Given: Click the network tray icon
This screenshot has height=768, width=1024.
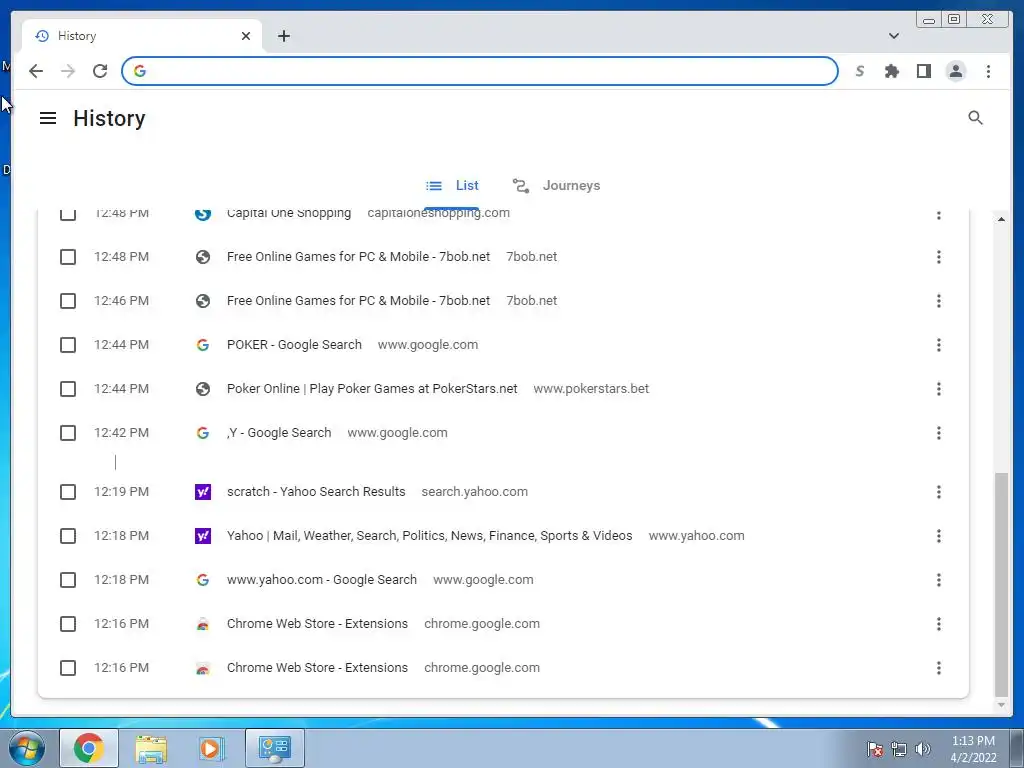Looking at the screenshot, I should (x=899, y=749).
